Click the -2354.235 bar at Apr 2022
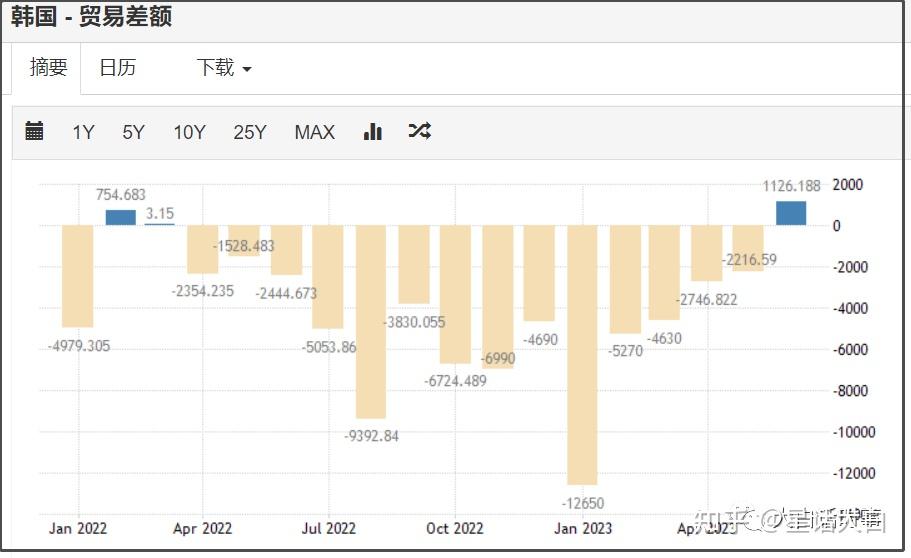This screenshot has width=911, height=558. pyautogui.click(x=203, y=249)
